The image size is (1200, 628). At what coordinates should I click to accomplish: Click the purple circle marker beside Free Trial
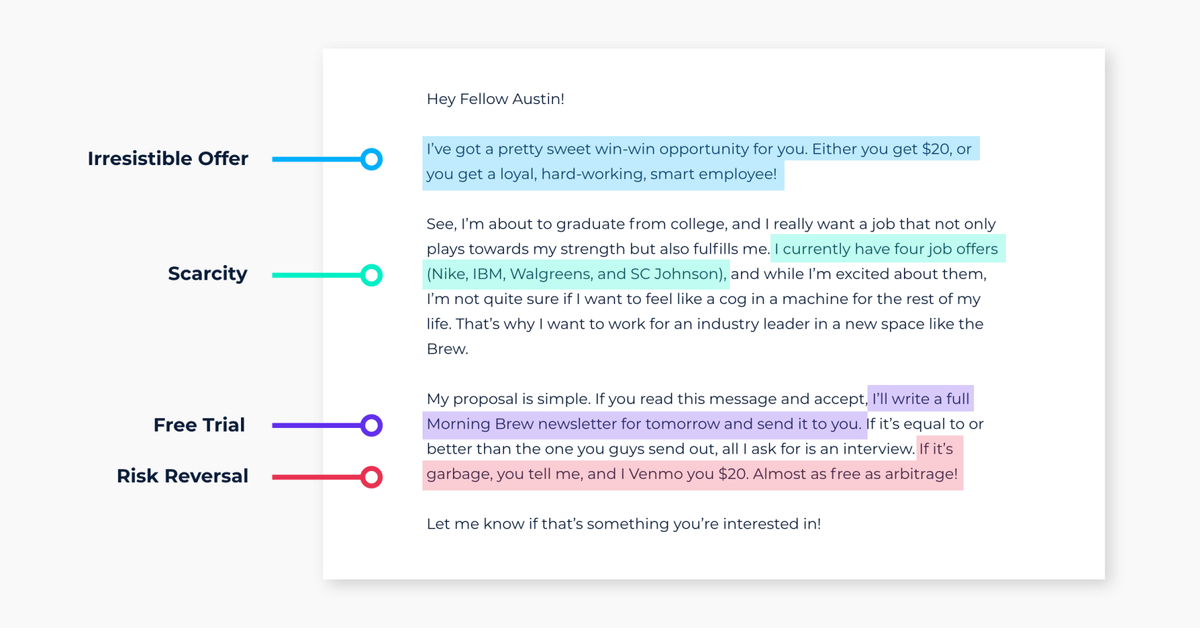[371, 425]
